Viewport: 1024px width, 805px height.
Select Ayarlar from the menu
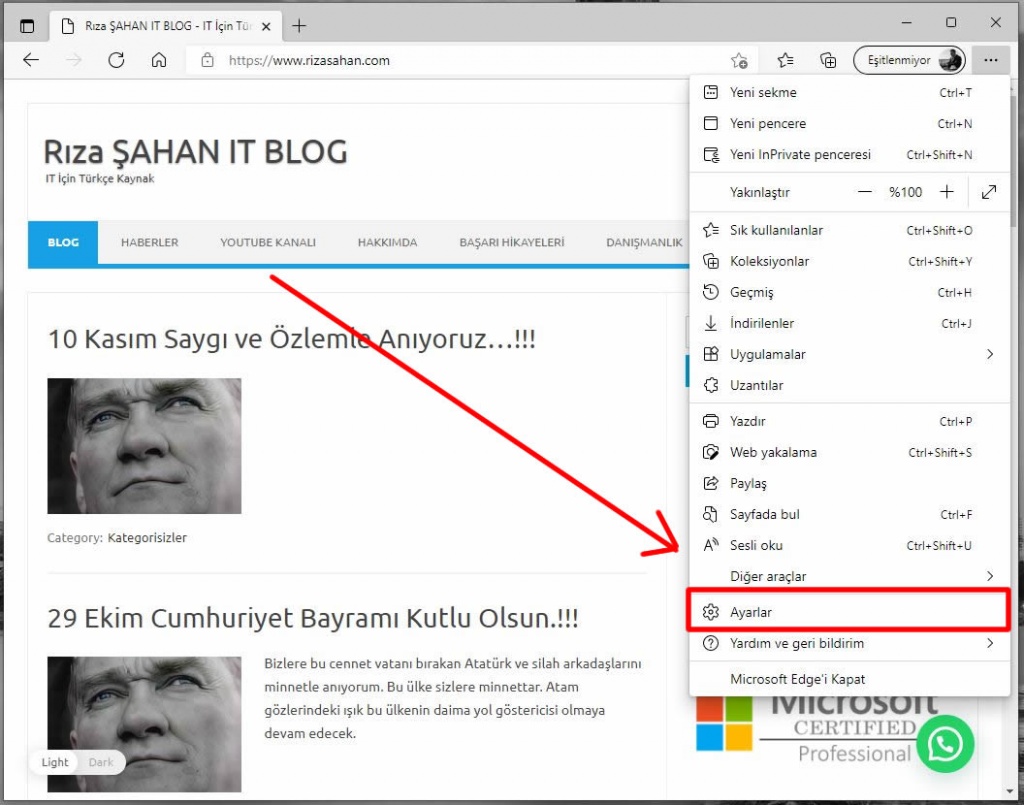[750, 611]
